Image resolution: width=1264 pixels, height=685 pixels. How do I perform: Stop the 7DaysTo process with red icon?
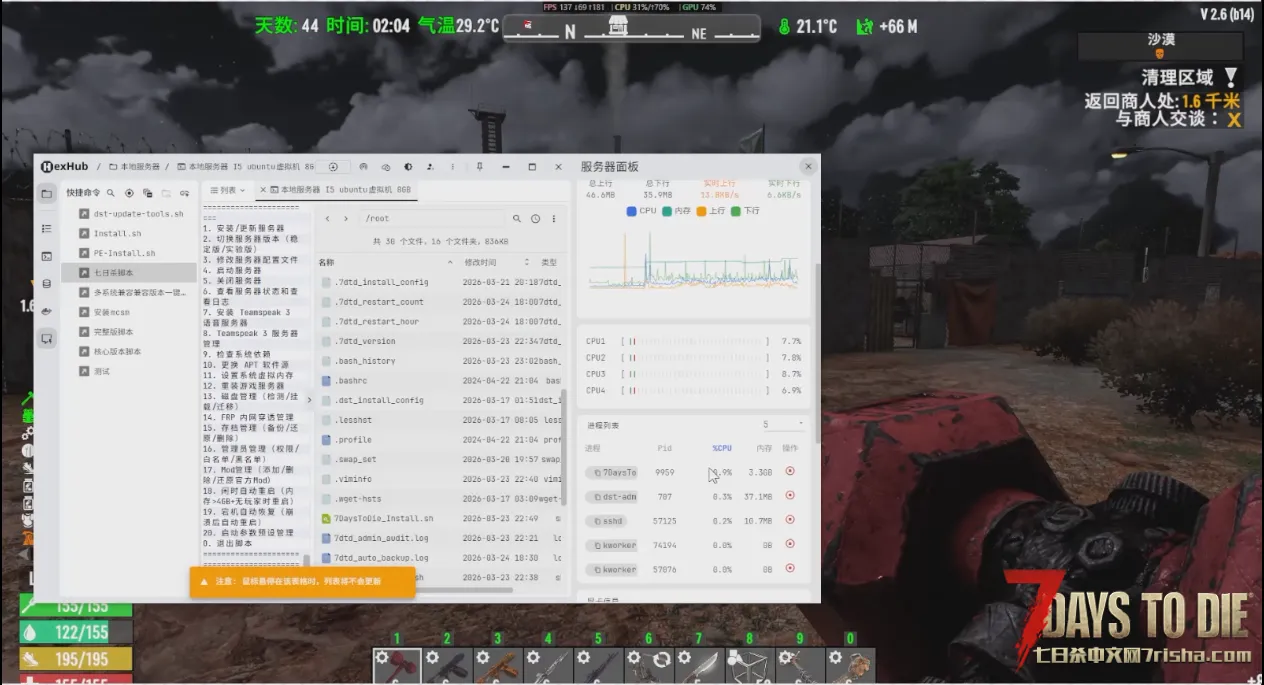coord(790,471)
